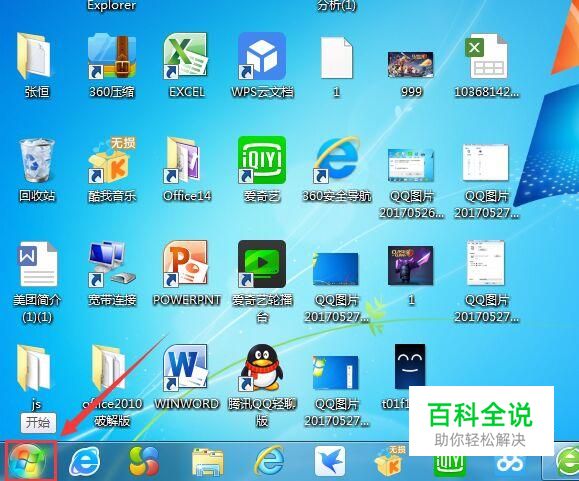Open the 回收站 recycle bin

coord(36,161)
